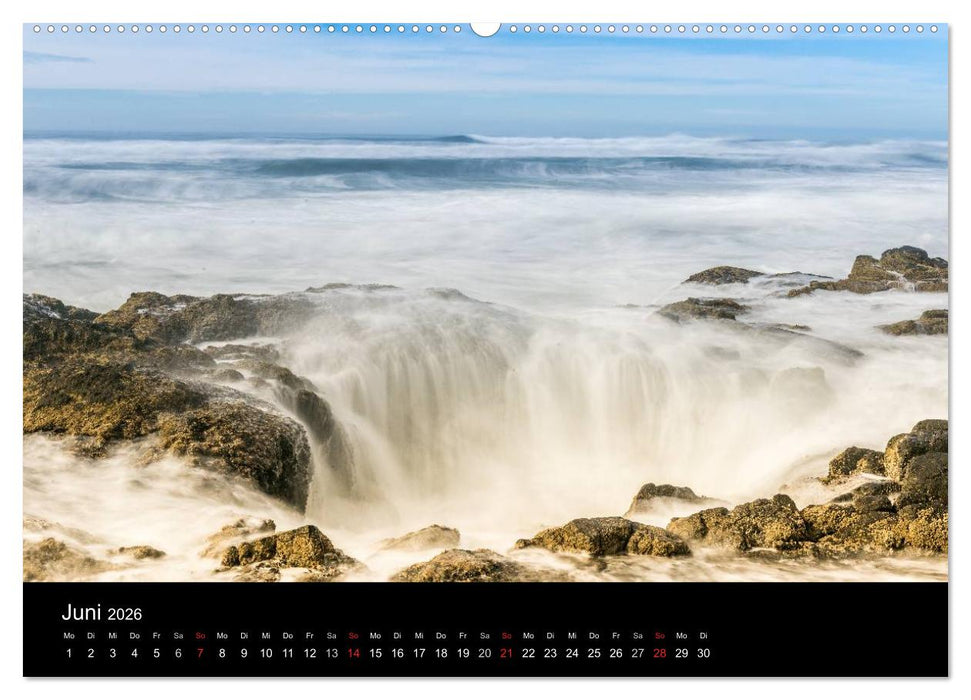Image resolution: width=971 pixels, height=700 pixels.
Task: Click the red Sunday number 21
Action: coord(504,653)
